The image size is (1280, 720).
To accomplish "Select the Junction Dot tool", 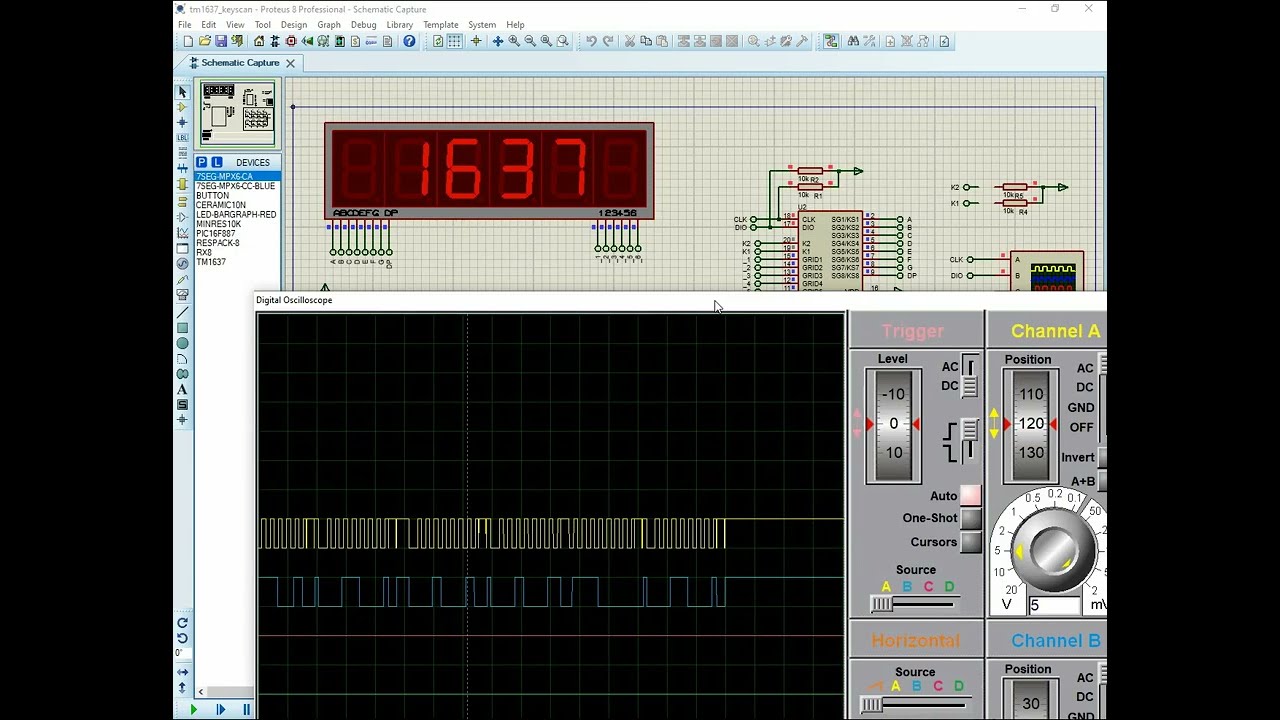I will [182, 122].
